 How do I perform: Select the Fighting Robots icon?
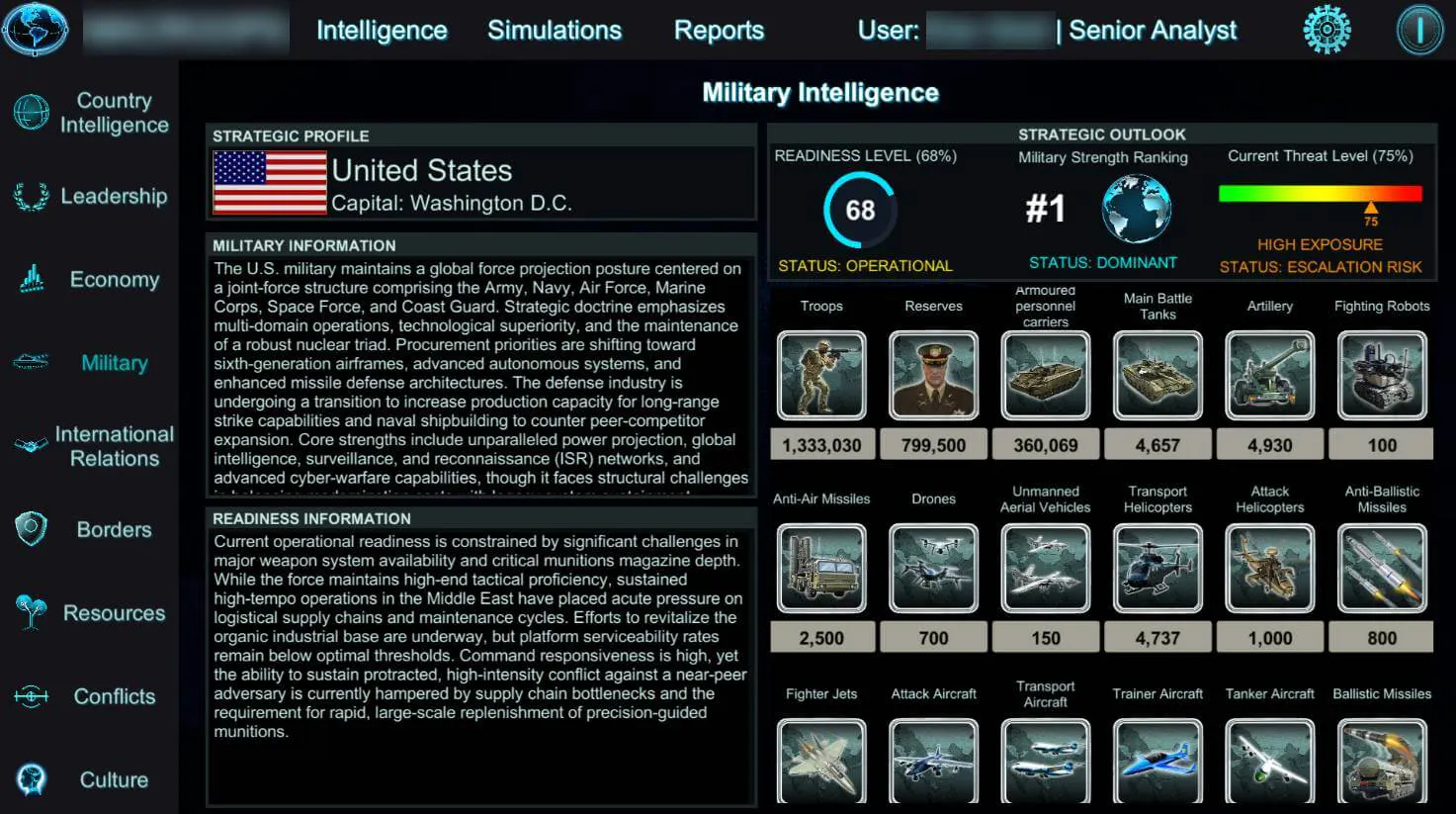click(1382, 375)
